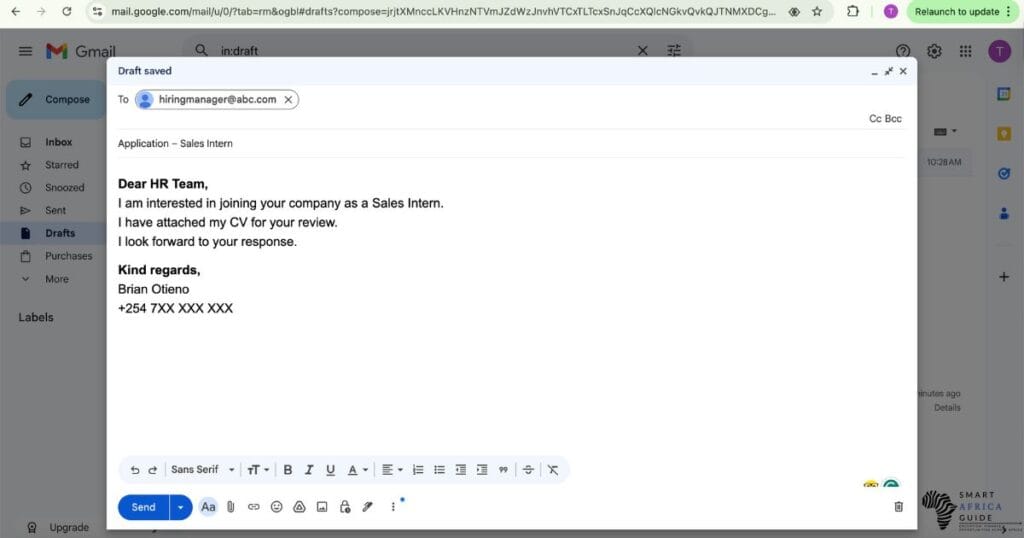Open Google account avatar
Image resolution: width=1024 pixels, height=538 pixels.
point(999,51)
